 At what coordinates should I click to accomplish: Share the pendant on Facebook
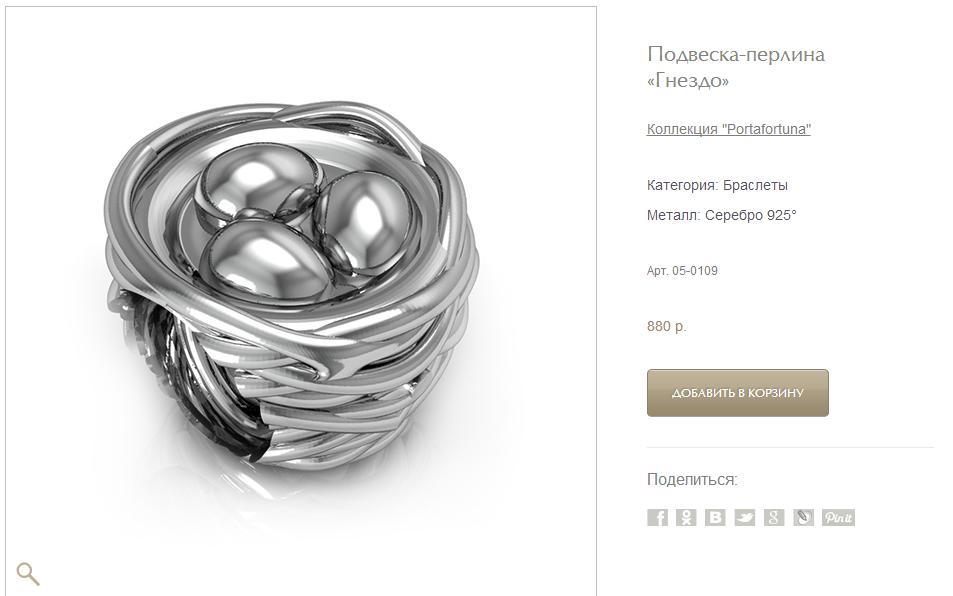[x=657, y=518]
